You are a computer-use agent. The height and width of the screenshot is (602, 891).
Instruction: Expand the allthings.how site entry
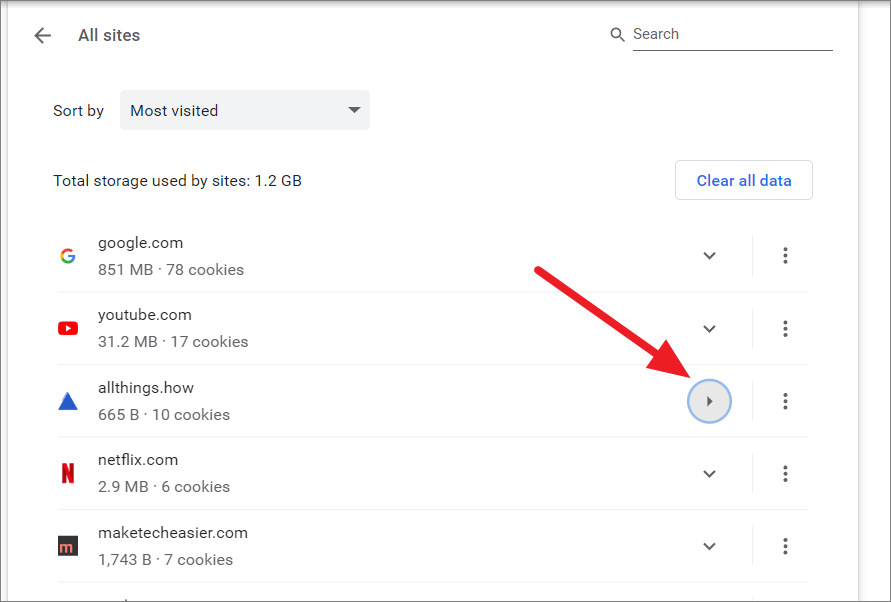click(709, 401)
